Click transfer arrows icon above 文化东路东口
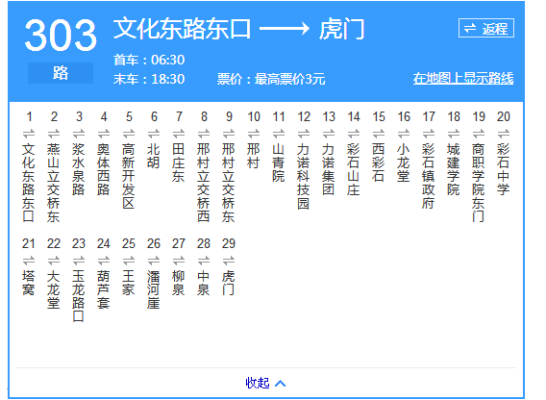 (29, 133)
